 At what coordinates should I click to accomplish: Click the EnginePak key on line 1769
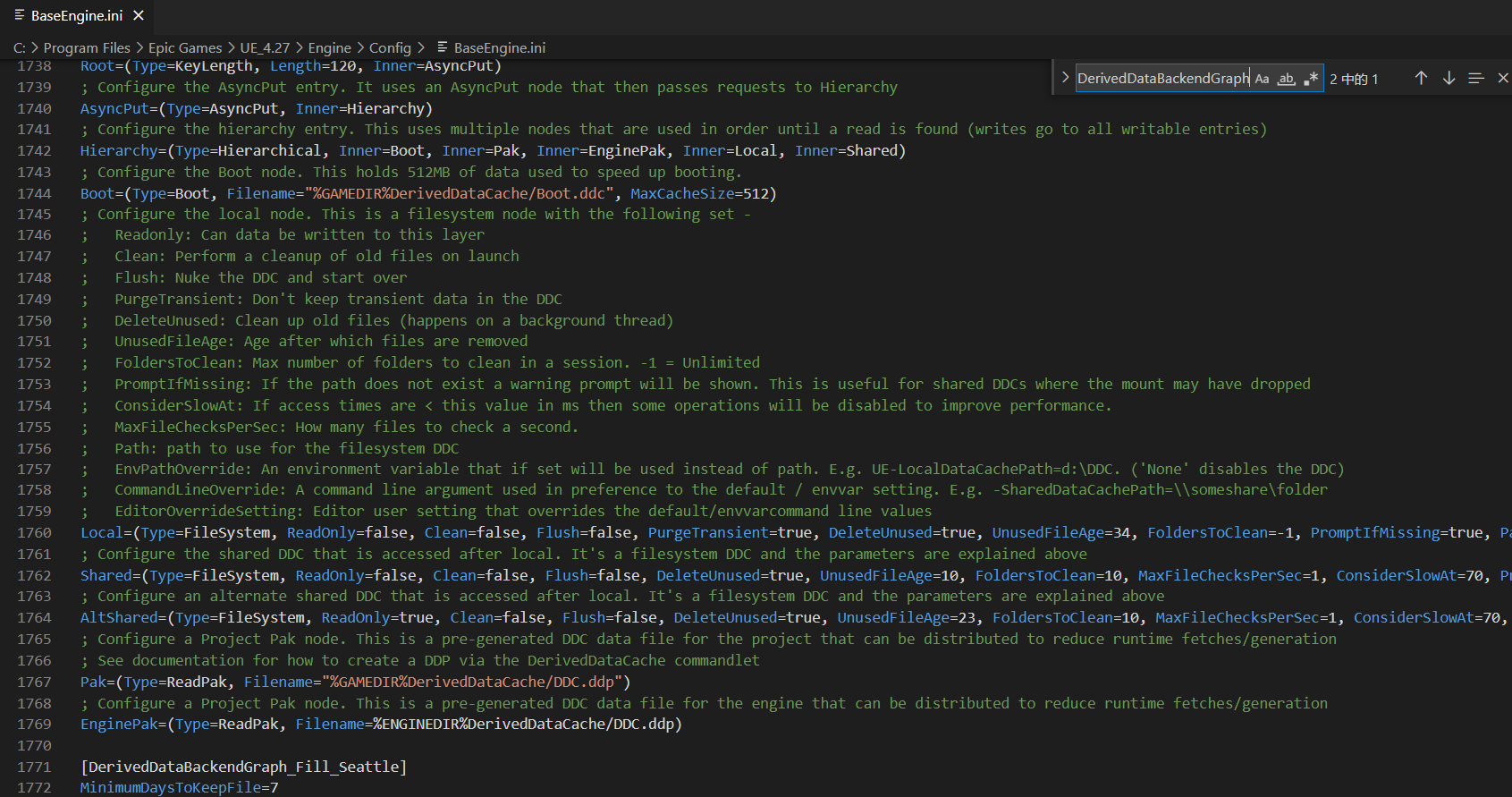coord(119,725)
